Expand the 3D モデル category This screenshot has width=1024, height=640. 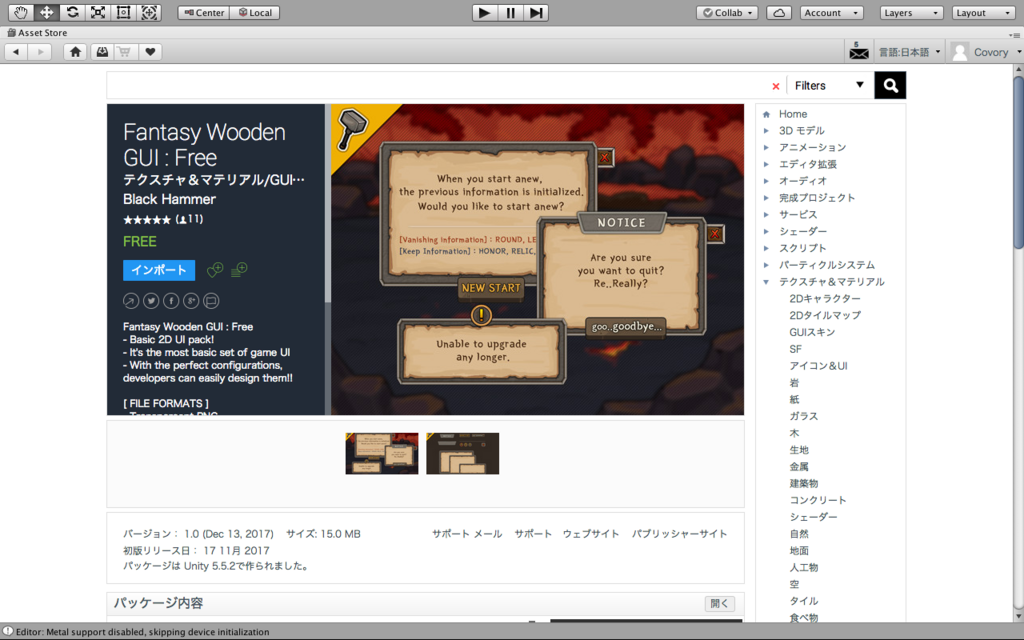(766, 131)
